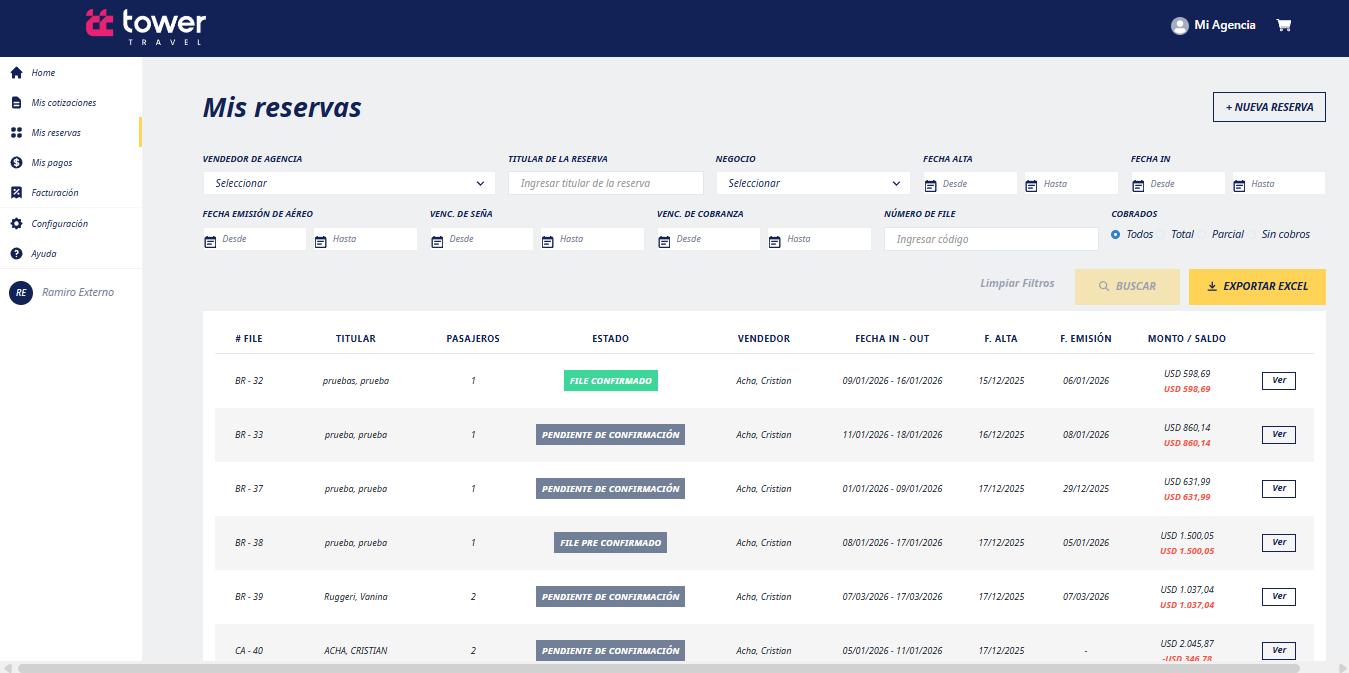Expand the Vendedor de agencia dropdown

tap(348, 184)
